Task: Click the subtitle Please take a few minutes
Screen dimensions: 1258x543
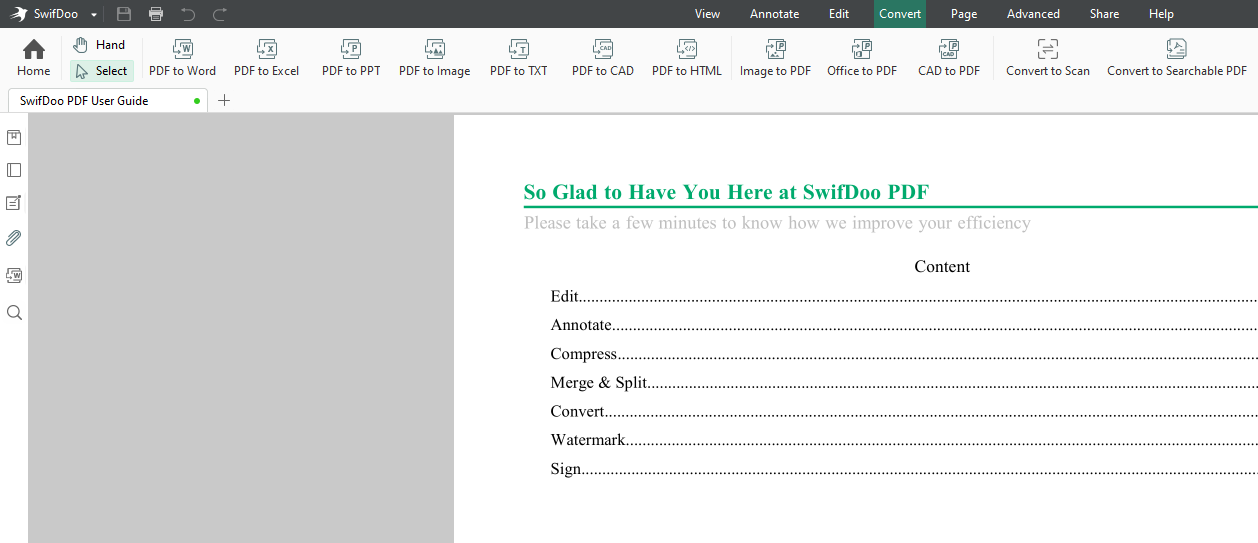Action: pyautogui.click(x=777, y=223)
